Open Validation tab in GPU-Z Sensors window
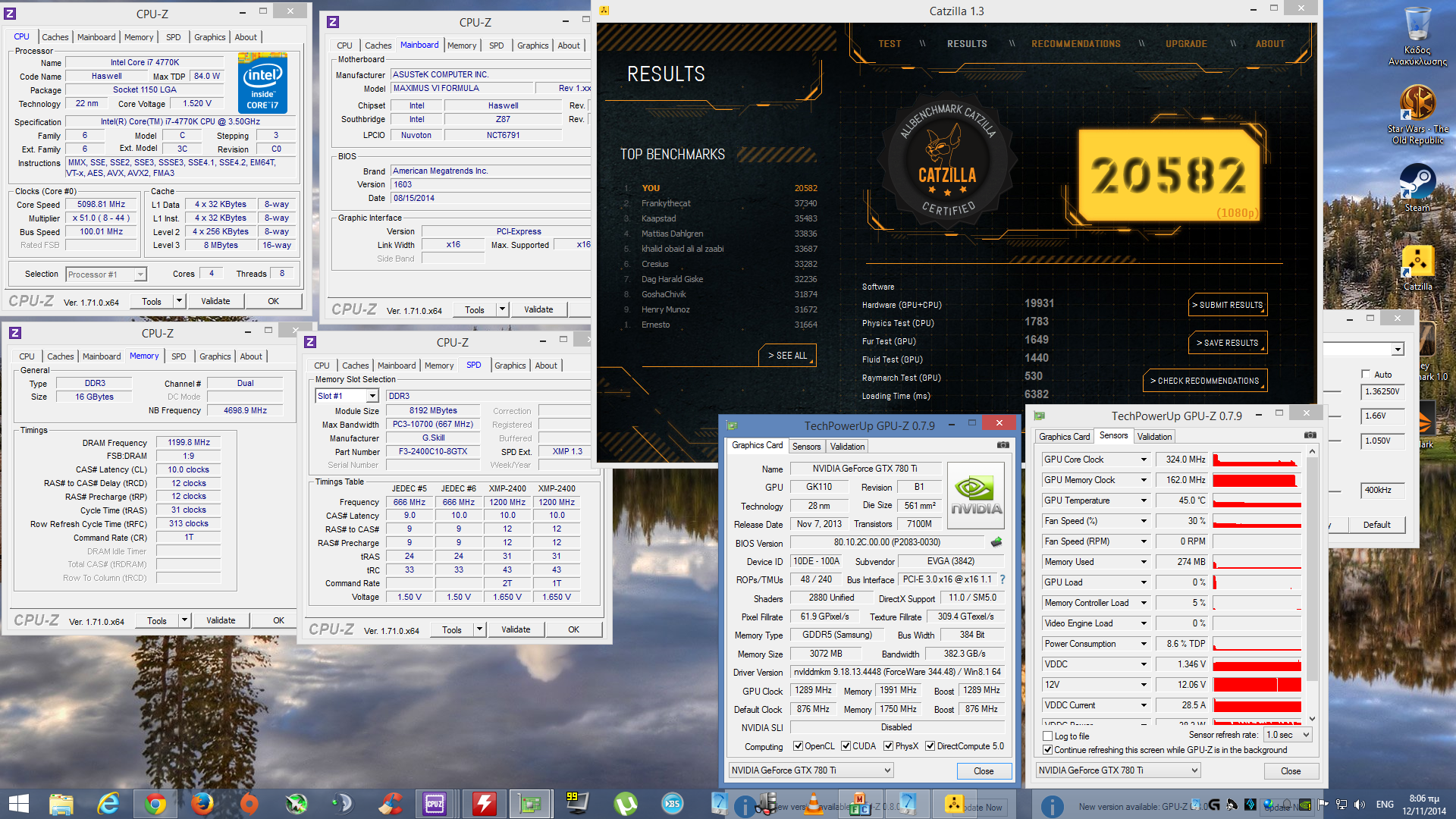The width and height of the screenshot is (1456, 819). [1154, 437]
